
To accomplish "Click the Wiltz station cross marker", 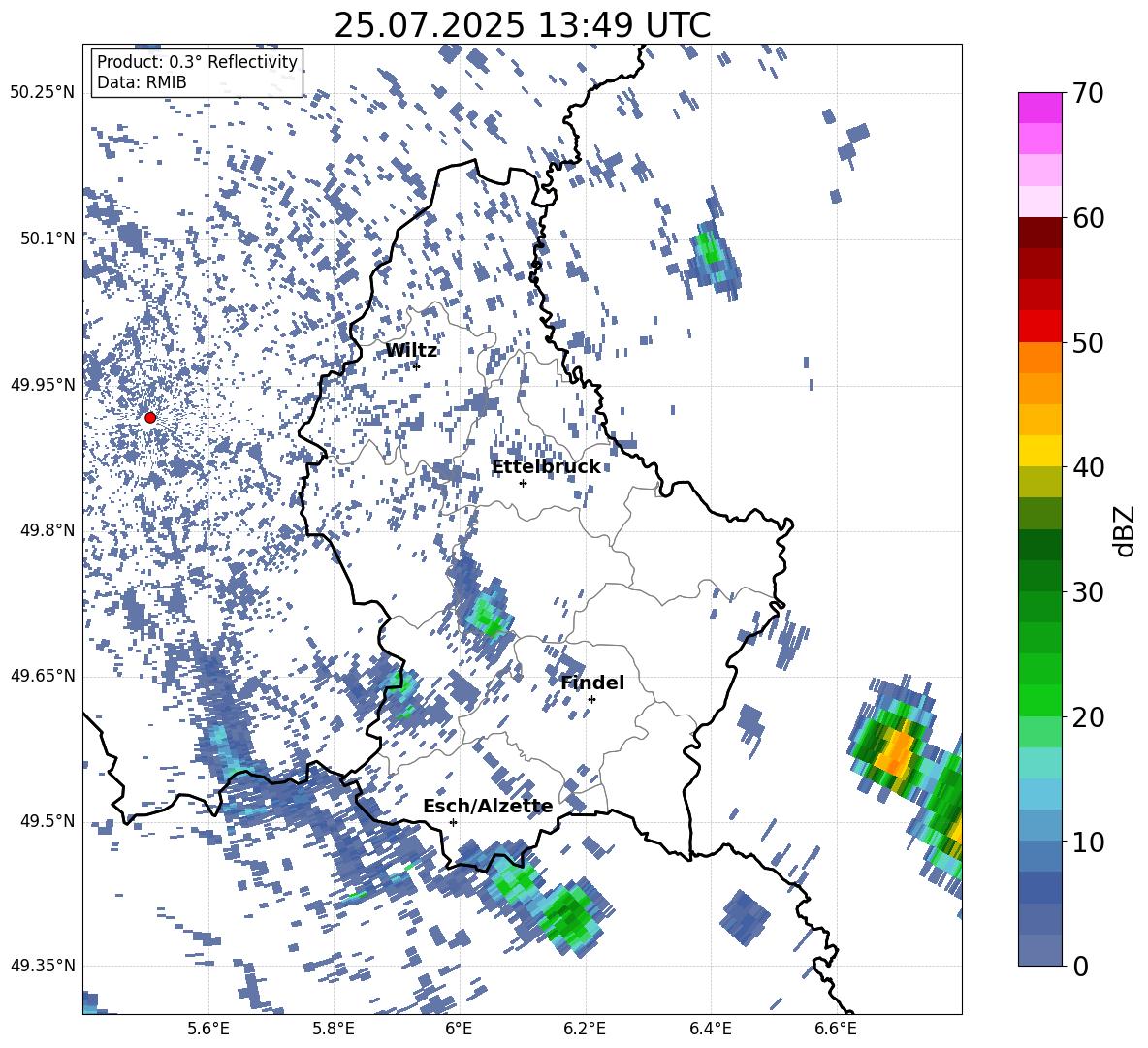I will pos(417,366).
